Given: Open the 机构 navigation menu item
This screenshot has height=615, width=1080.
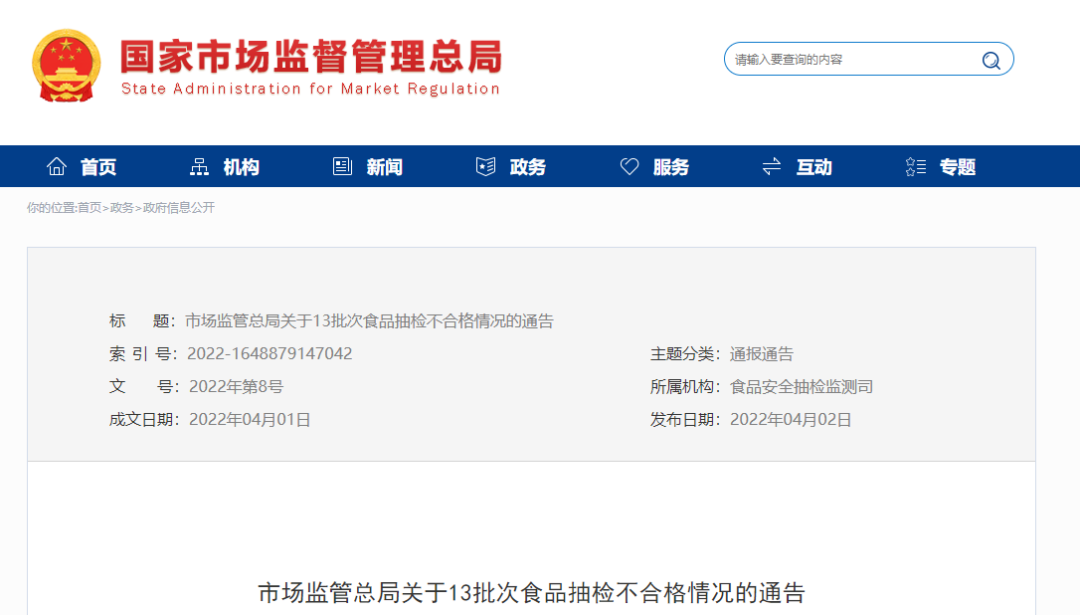Looking at the screenshot, I should click(241, 167).
